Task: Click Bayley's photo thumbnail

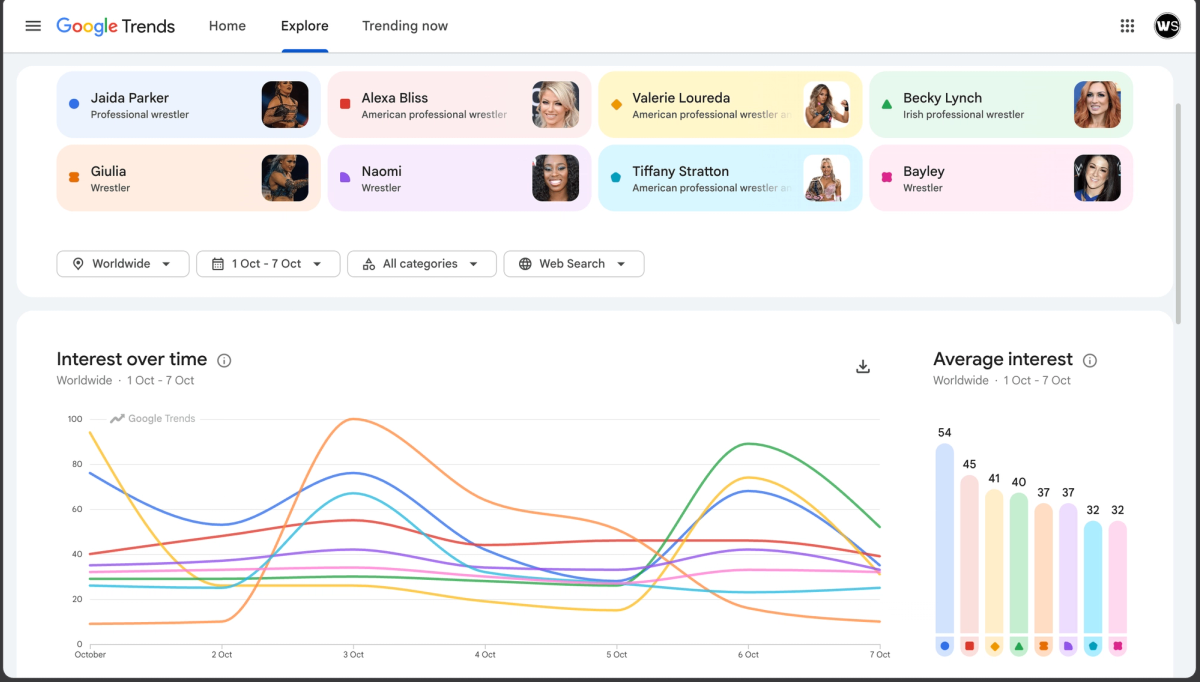Action: tap(1098, 178)
